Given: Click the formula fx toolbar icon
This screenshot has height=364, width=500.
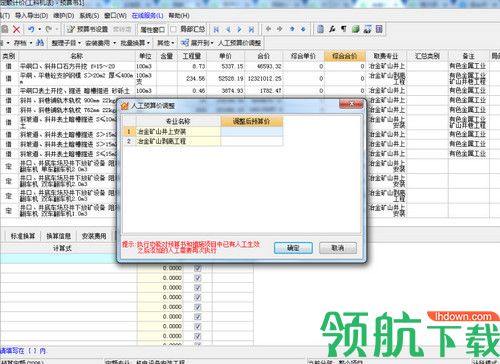Looking at the screenshot, I should coord(332,29).
